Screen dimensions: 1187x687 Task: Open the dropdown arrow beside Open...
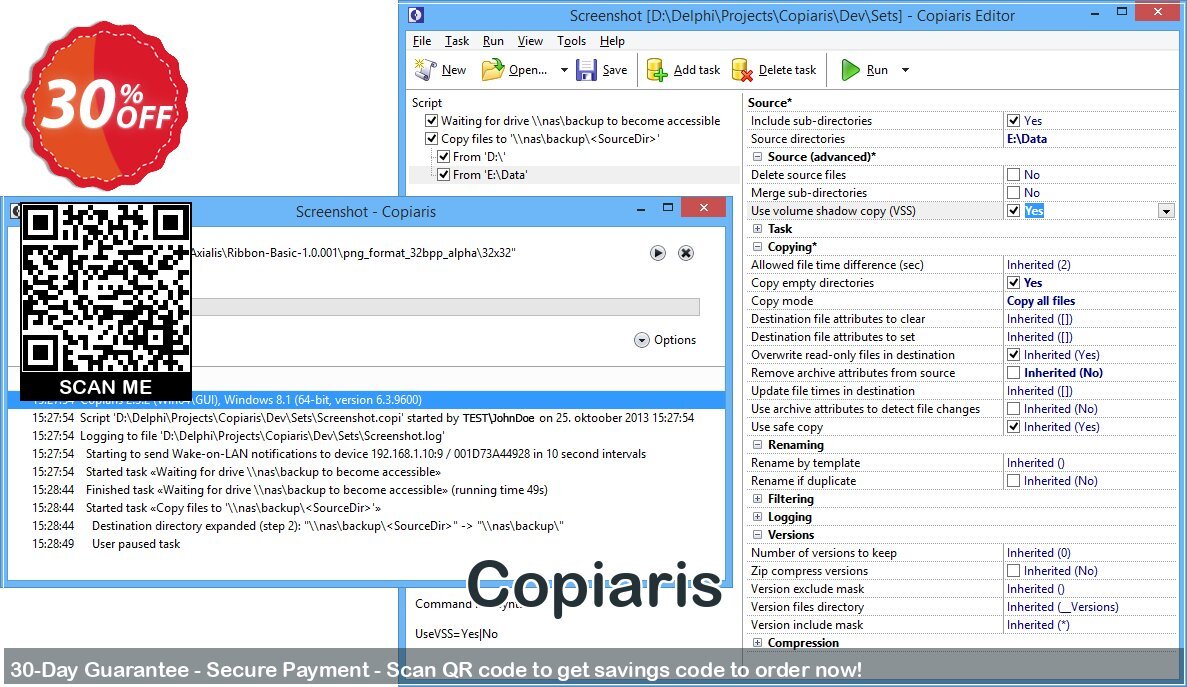(x=564, y=70)
